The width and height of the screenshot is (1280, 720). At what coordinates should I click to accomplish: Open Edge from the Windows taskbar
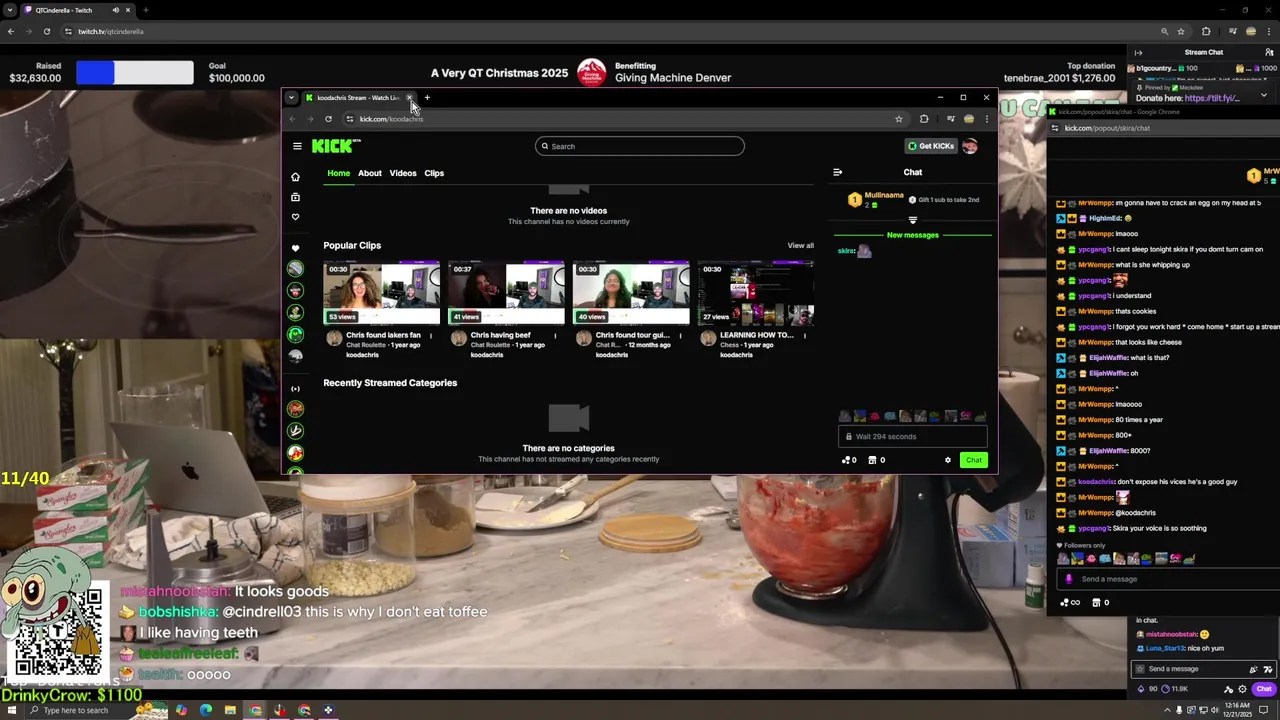[x=206, y=711]
